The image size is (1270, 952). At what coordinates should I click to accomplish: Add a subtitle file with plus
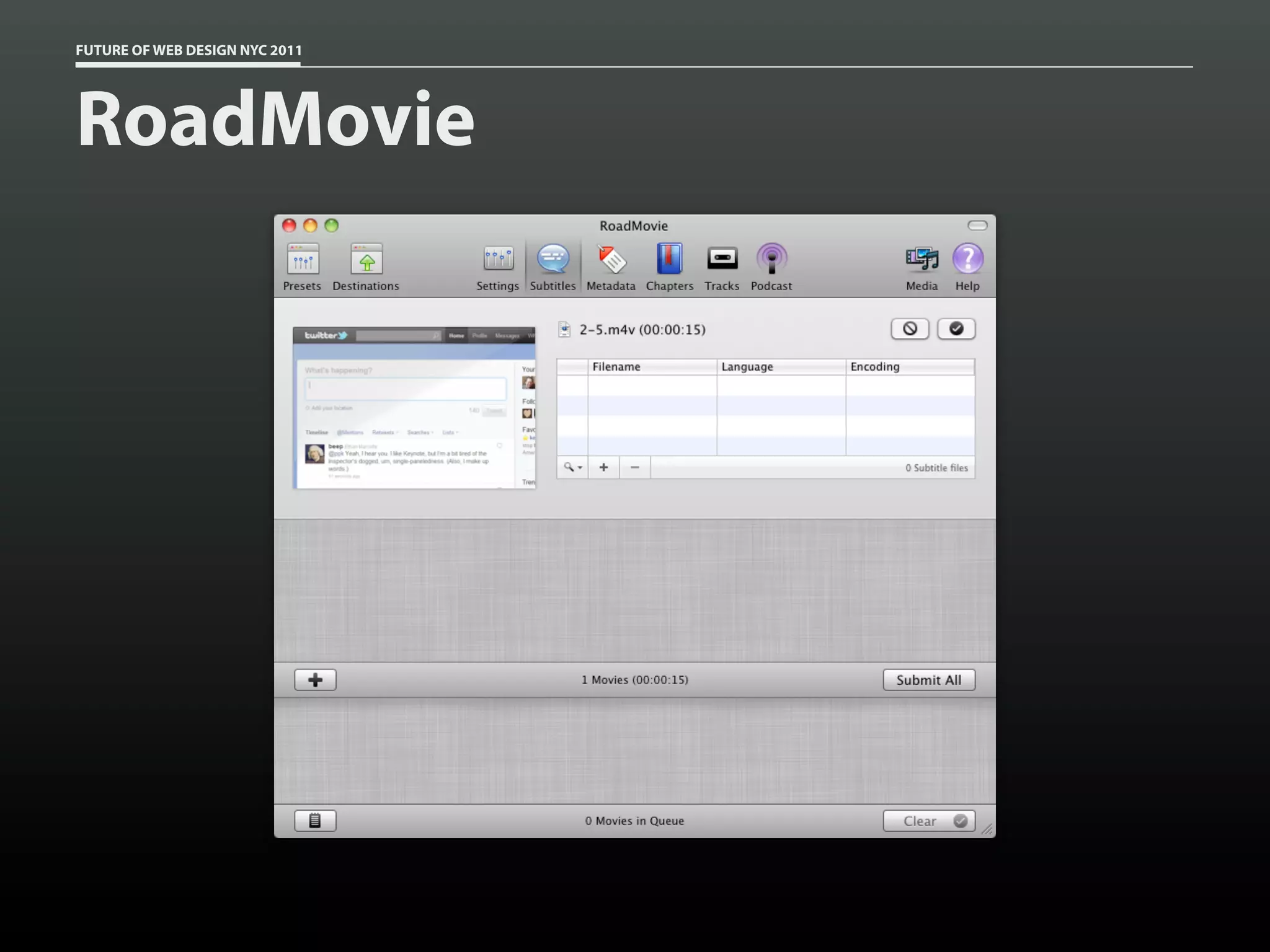(x=603, y=467)
